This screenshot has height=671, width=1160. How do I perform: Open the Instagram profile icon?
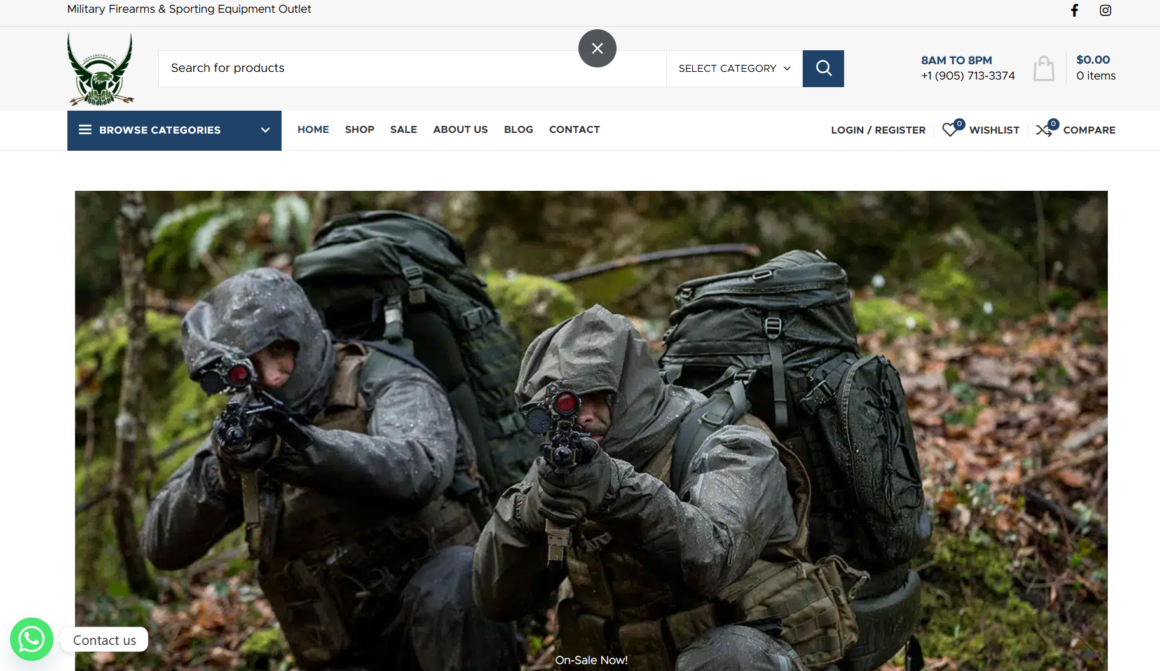tap(1105, 11)
